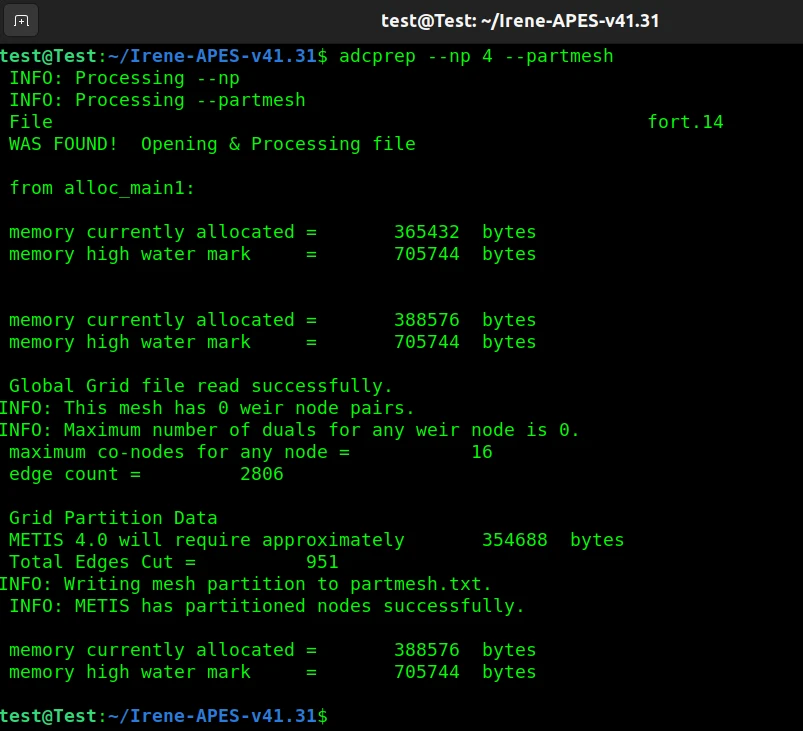The height and width of the screenshot is (731, 803).
Task: Click the 'Grid Partition Data' heading
Action: point(113,518)
